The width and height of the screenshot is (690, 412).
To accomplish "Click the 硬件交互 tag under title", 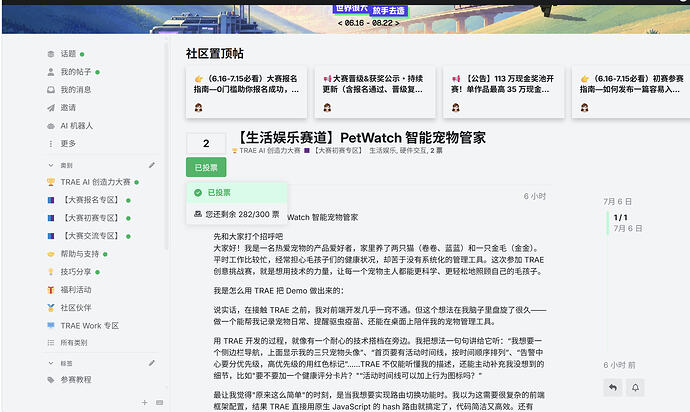I will click(413, 151).
